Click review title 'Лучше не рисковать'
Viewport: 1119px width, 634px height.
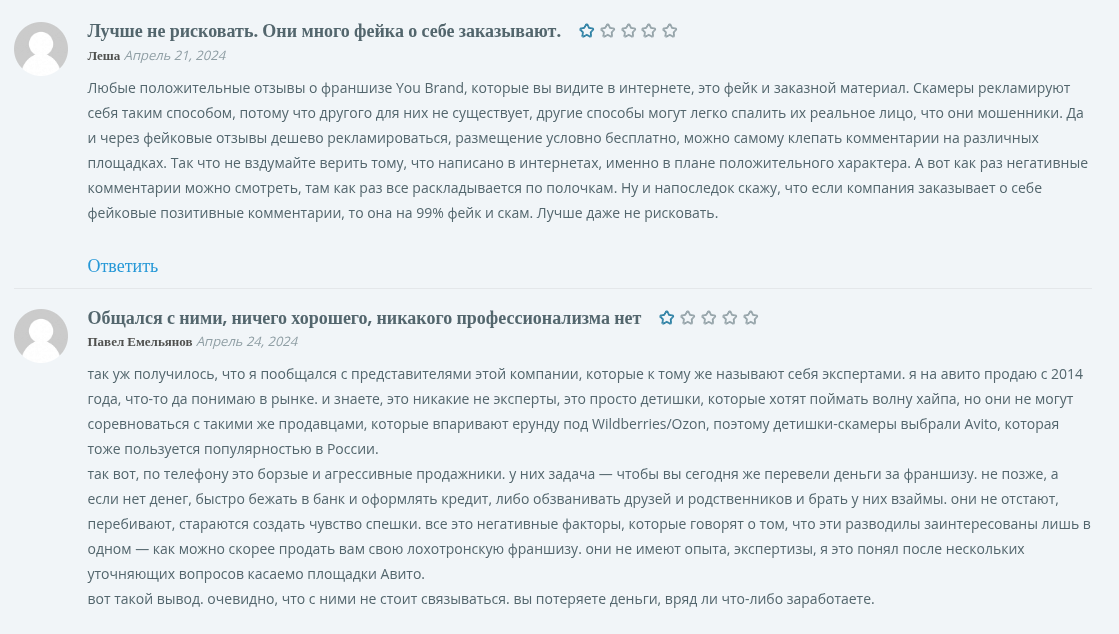point(324,31)
